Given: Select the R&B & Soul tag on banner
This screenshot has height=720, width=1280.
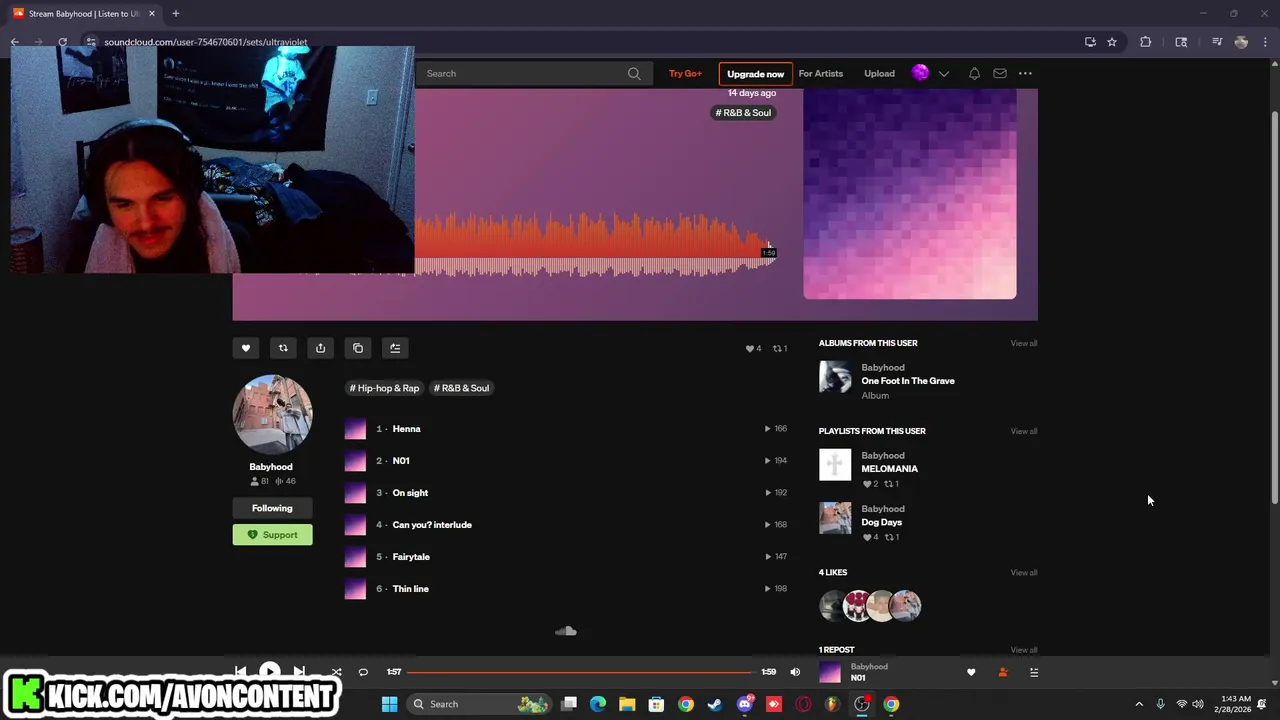Looking at the screenshot, I should [x=743, y=113].
